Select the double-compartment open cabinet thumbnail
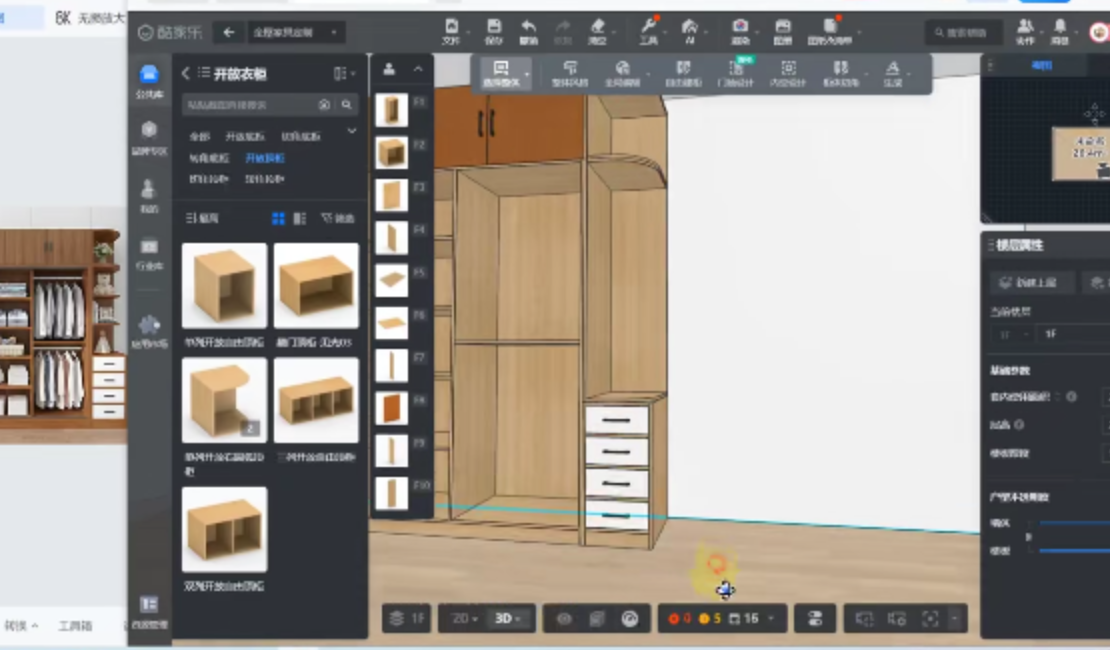The height and width of the screenshot is (650, 1110). tap(224, 530)
